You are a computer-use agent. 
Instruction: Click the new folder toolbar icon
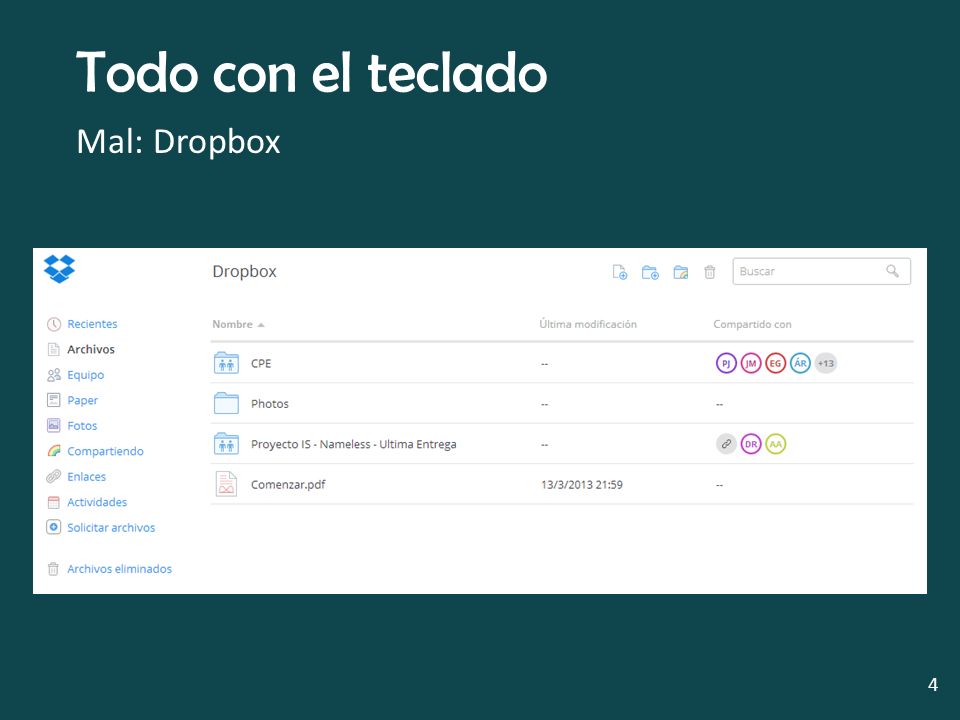coord(650,272)
